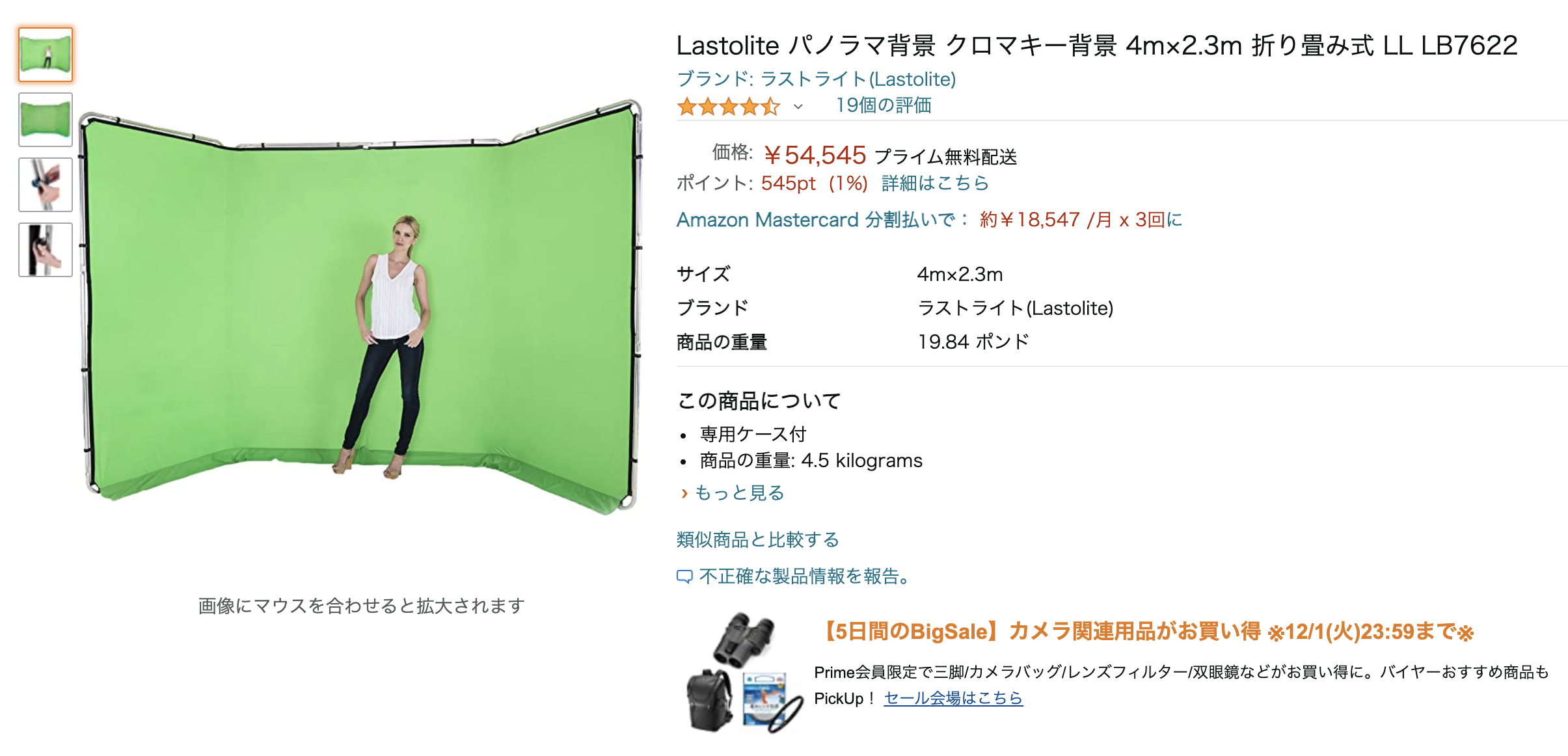Select the fourth thumbnail showing hand on frame
Screen dimensions: 1568x756
tap(46, 250)
